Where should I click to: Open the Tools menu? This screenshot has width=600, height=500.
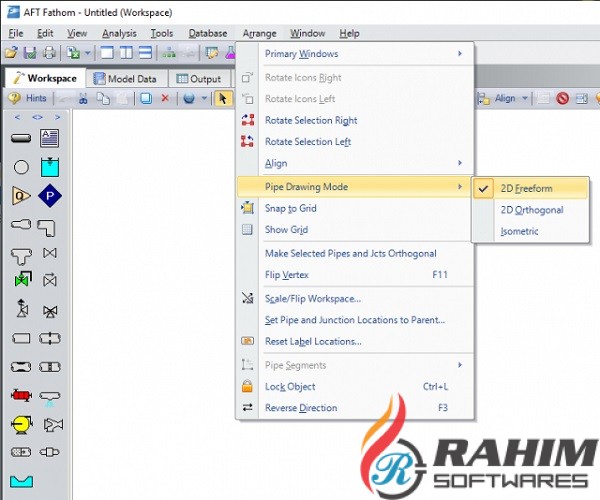[x=162, y=33]
